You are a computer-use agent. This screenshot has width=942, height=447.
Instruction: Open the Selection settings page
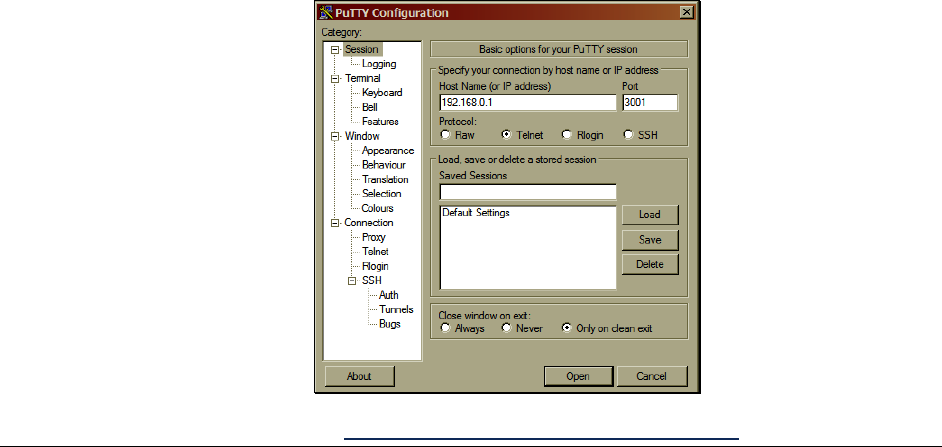click(381, 193)
